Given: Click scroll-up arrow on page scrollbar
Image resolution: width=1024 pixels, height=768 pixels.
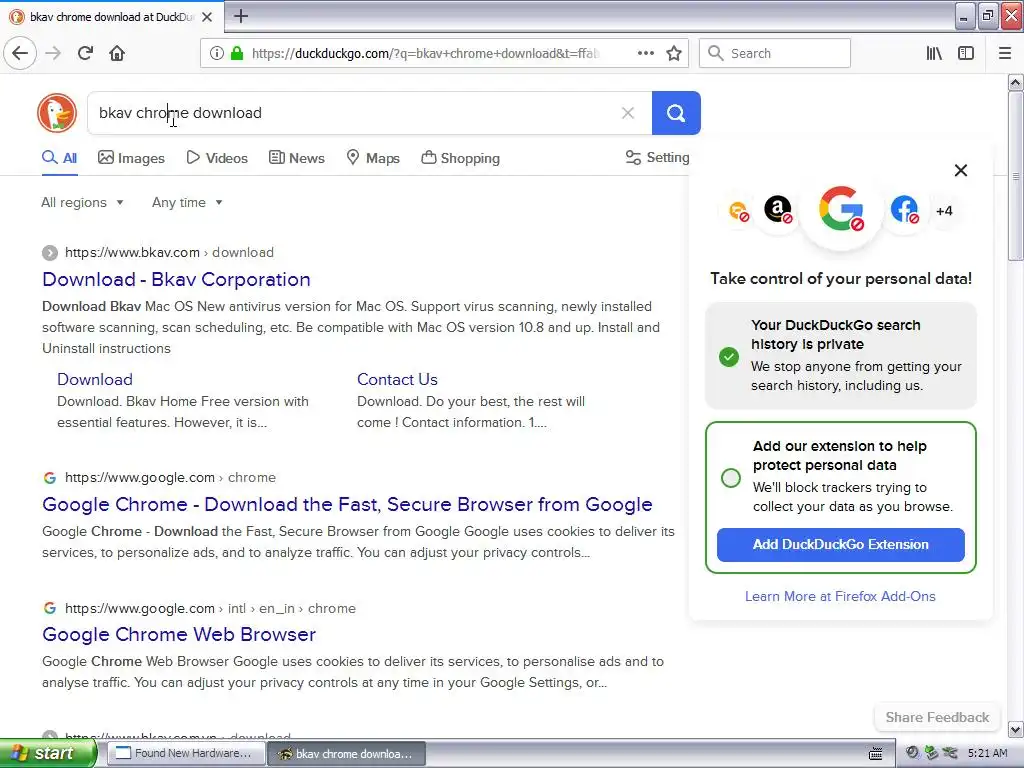Looking at the screenshot, I should coord(1015,82).
